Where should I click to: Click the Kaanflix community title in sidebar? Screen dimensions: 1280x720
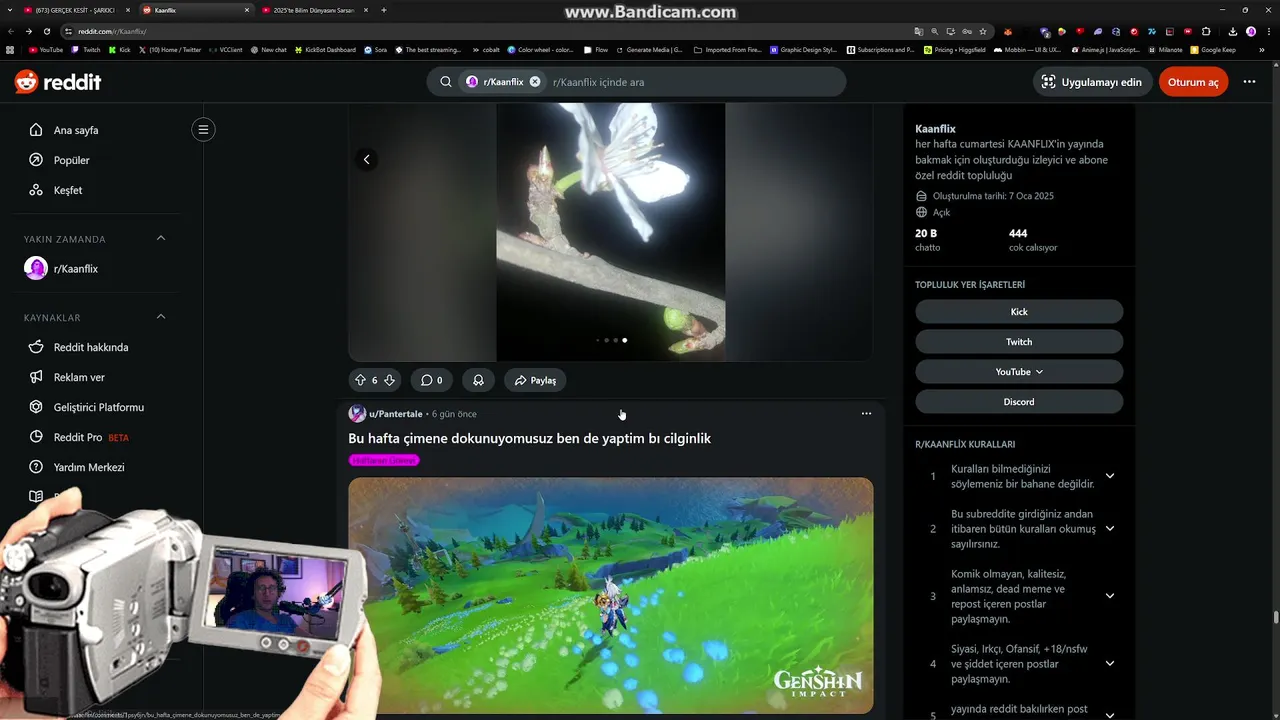point(935,129)
